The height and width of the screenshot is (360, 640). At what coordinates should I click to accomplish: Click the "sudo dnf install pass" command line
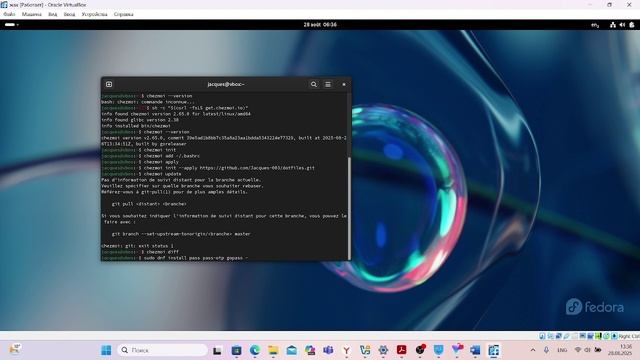pos(174,258)
